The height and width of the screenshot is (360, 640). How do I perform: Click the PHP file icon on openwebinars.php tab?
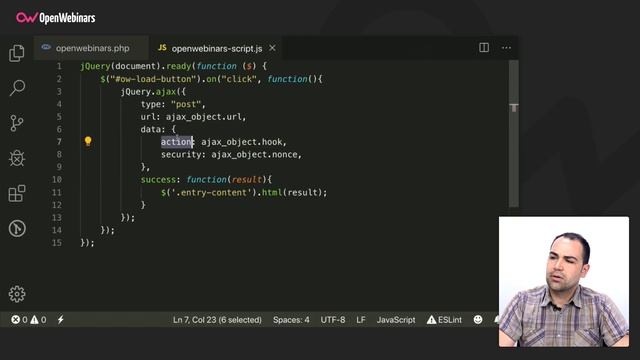click(x=46, y=47)
